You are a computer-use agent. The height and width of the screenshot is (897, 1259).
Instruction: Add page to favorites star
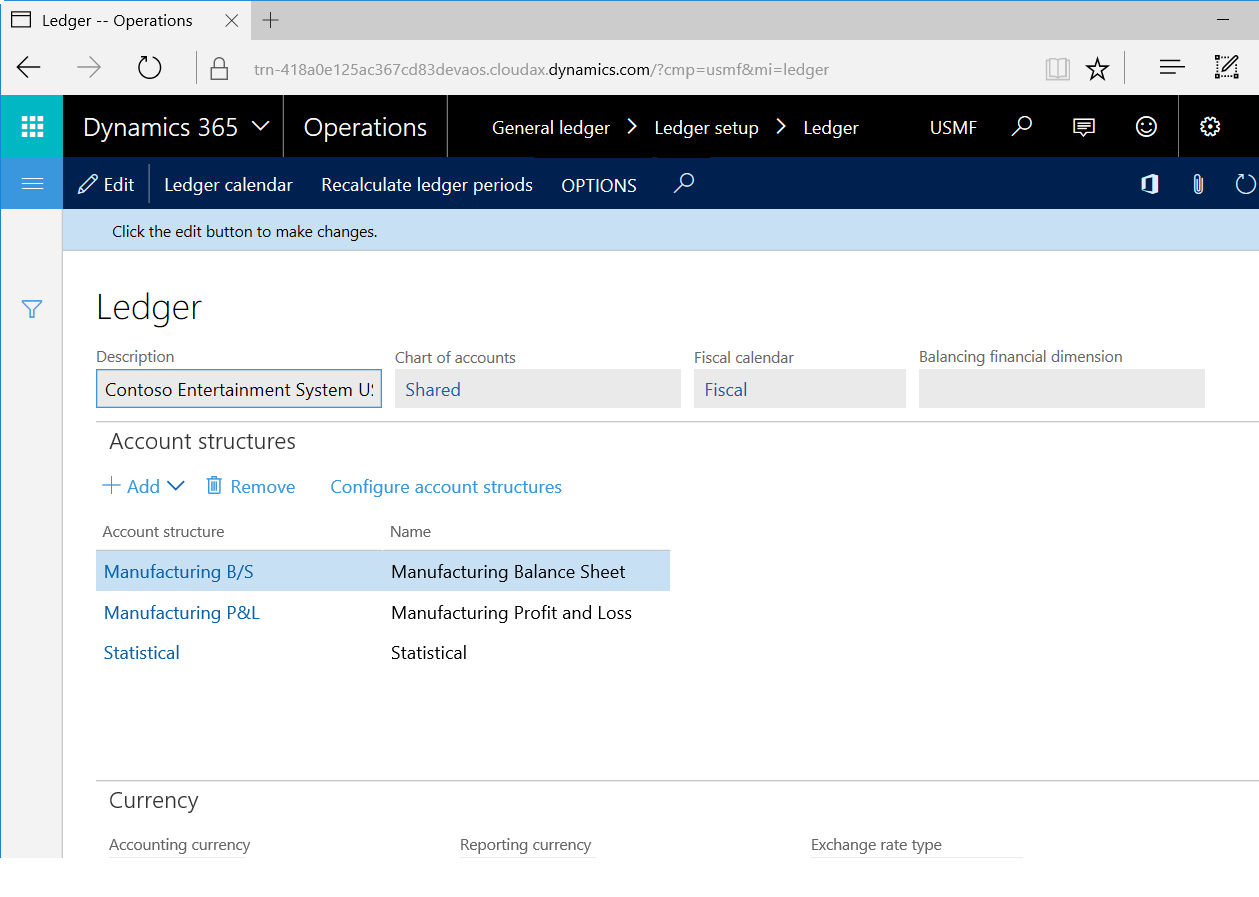[1098, 69]
